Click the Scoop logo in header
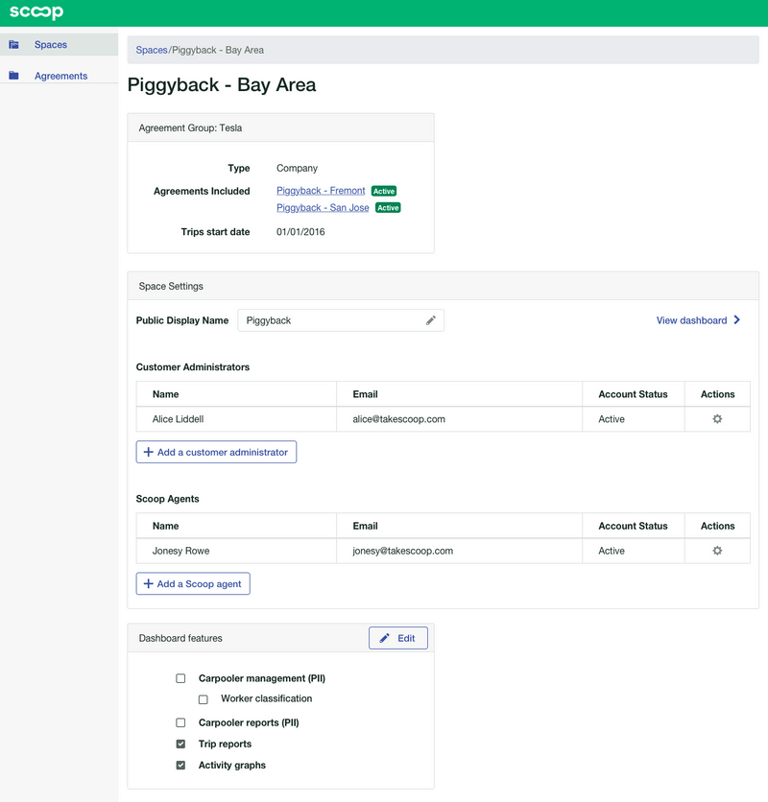Screen dimensions: 768x802 pyautogui.click(x=36, y=12)
